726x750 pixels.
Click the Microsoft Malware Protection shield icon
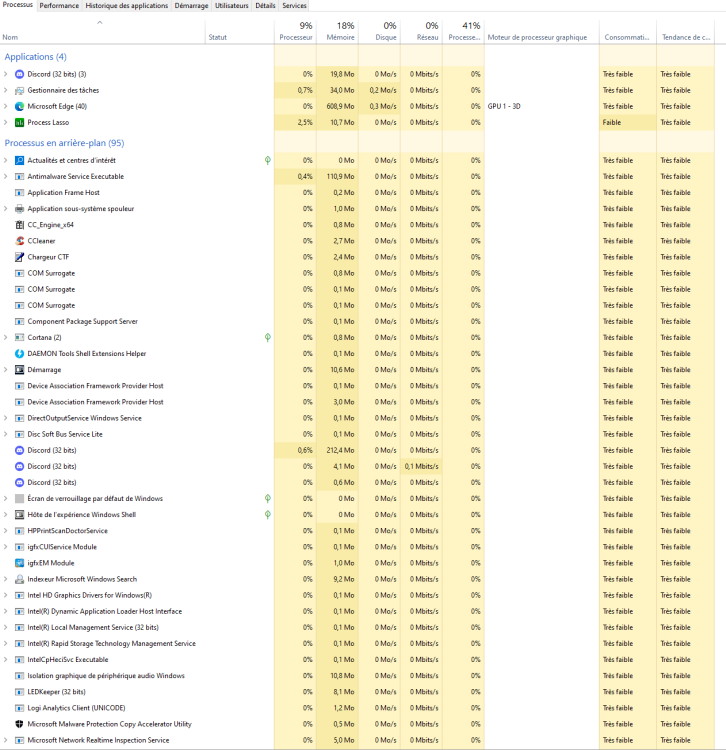[20, 724]
